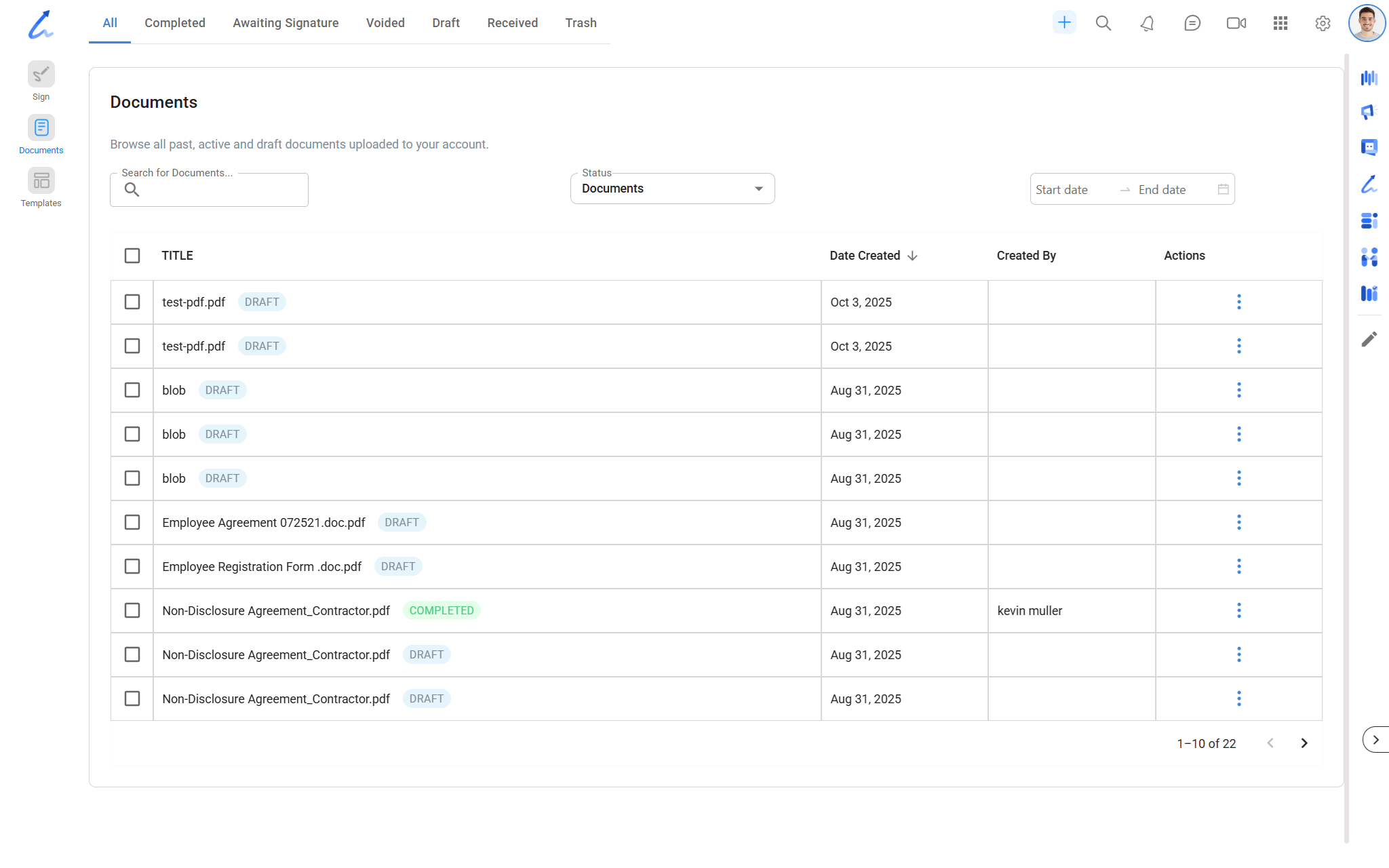1389x868 pixels.
Task: Open the chat message bubble icon
Action: point(1192,24)
